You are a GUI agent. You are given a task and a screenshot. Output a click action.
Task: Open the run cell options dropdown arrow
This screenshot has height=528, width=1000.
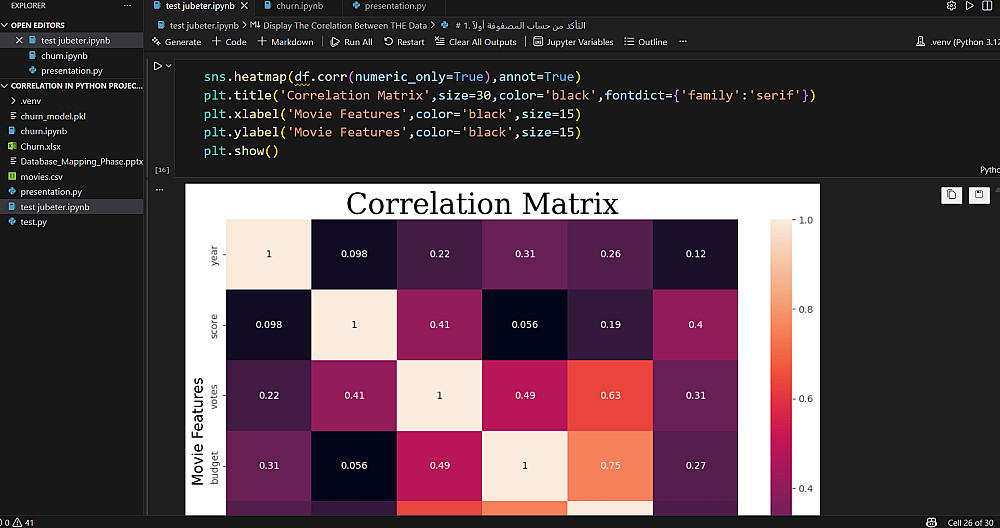[169, 66]
